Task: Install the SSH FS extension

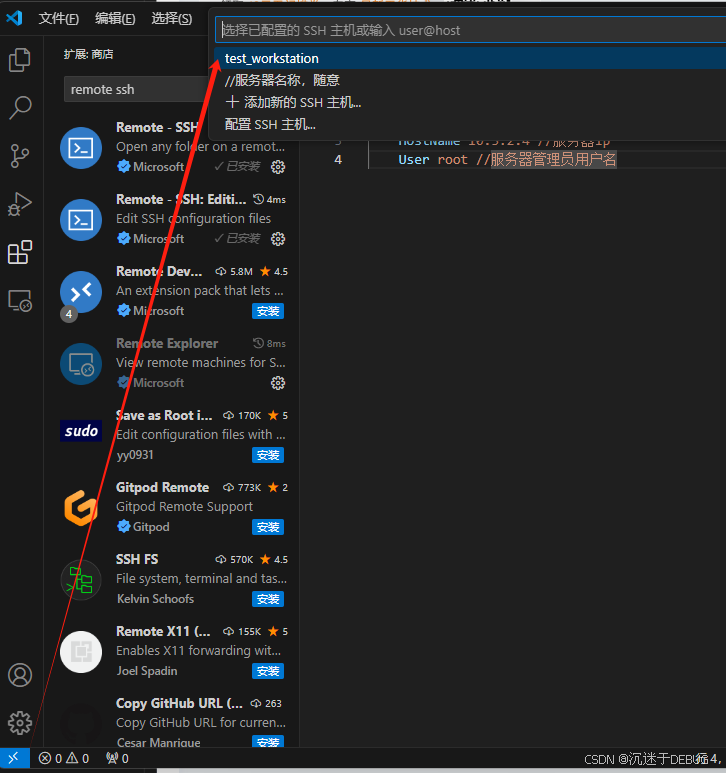Action: pyautogui.click(x=268, y=599)
